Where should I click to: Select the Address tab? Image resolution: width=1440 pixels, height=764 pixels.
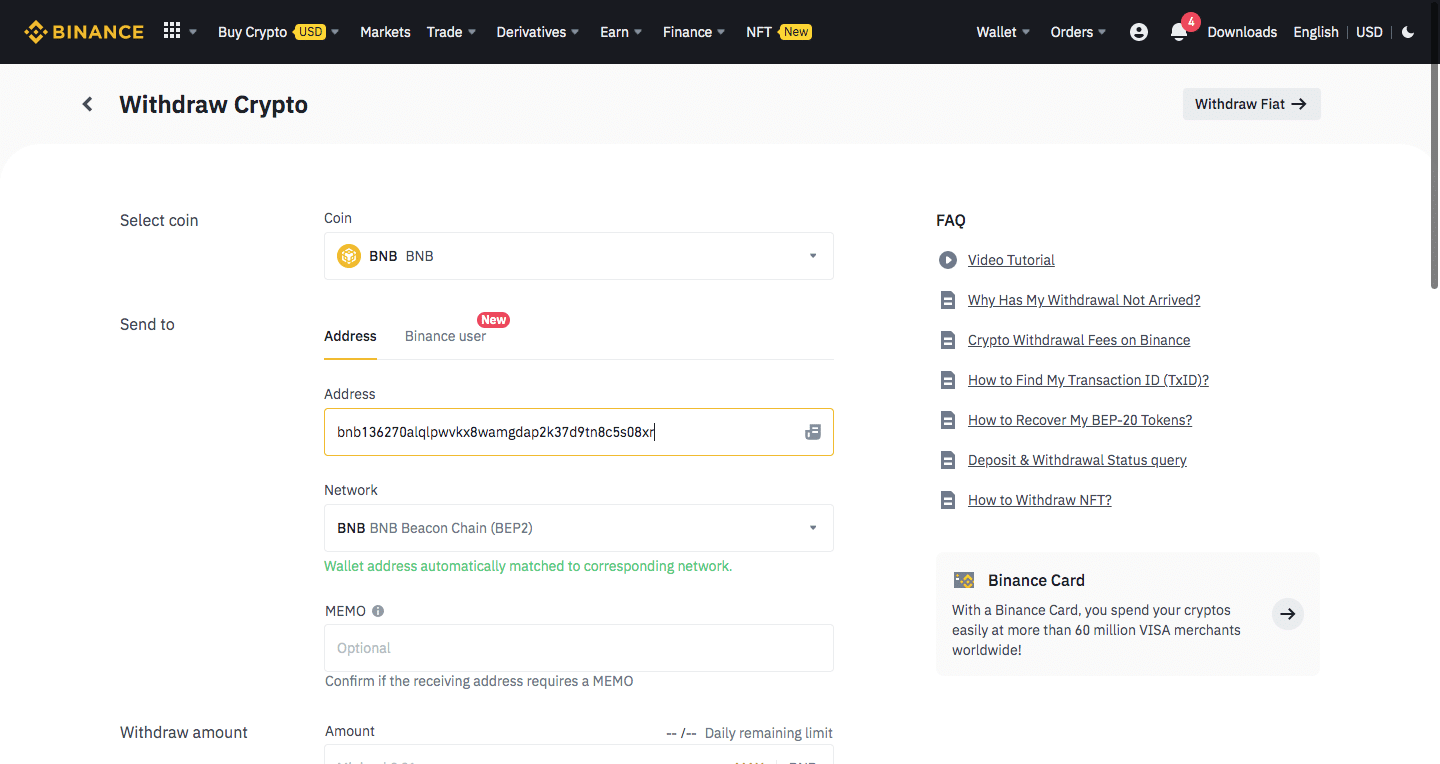(350, 336)
